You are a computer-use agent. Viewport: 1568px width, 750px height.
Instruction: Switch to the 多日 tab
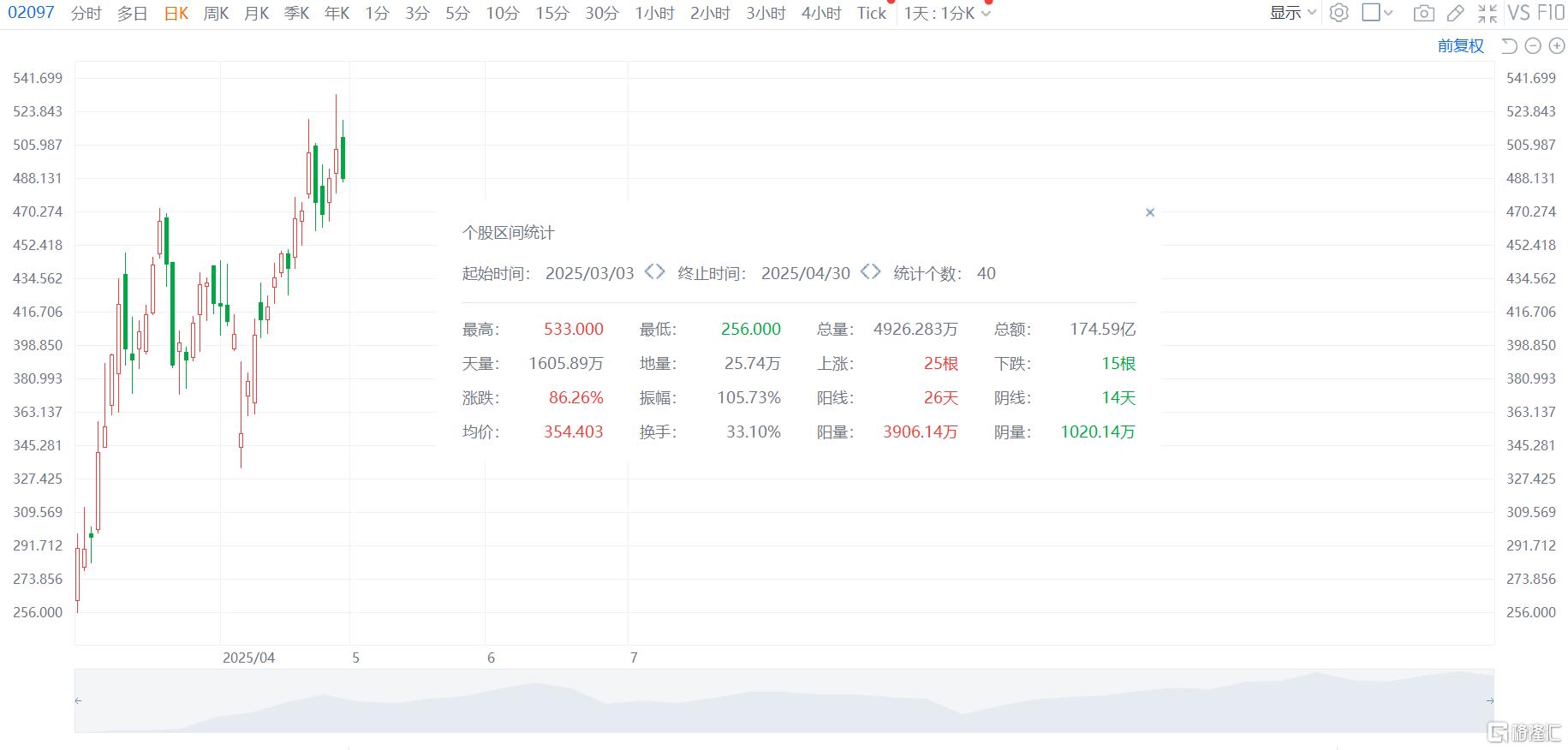(133, 13)
